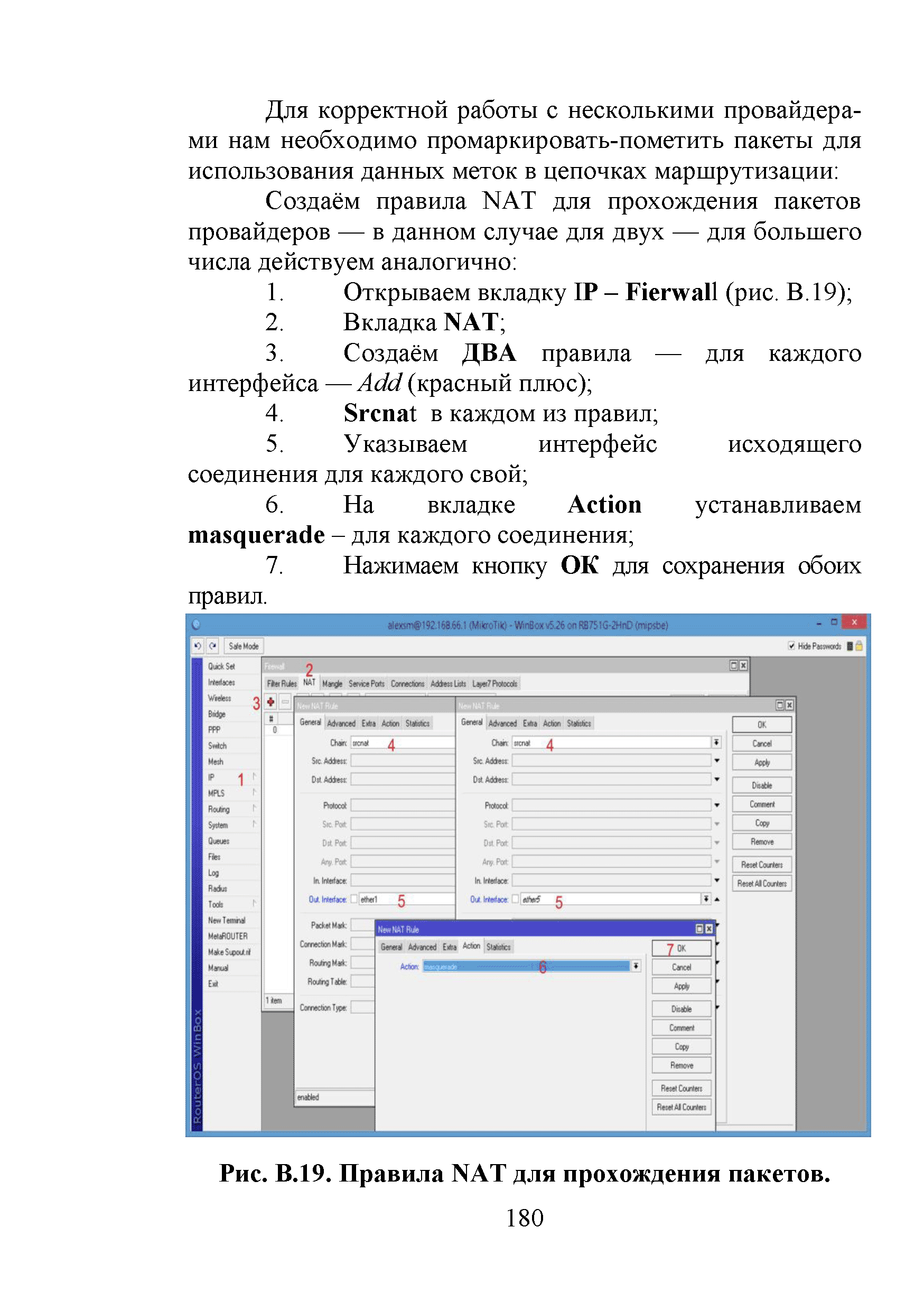Open Advanced tab in ether5 rule window

[x=503, y=723]
